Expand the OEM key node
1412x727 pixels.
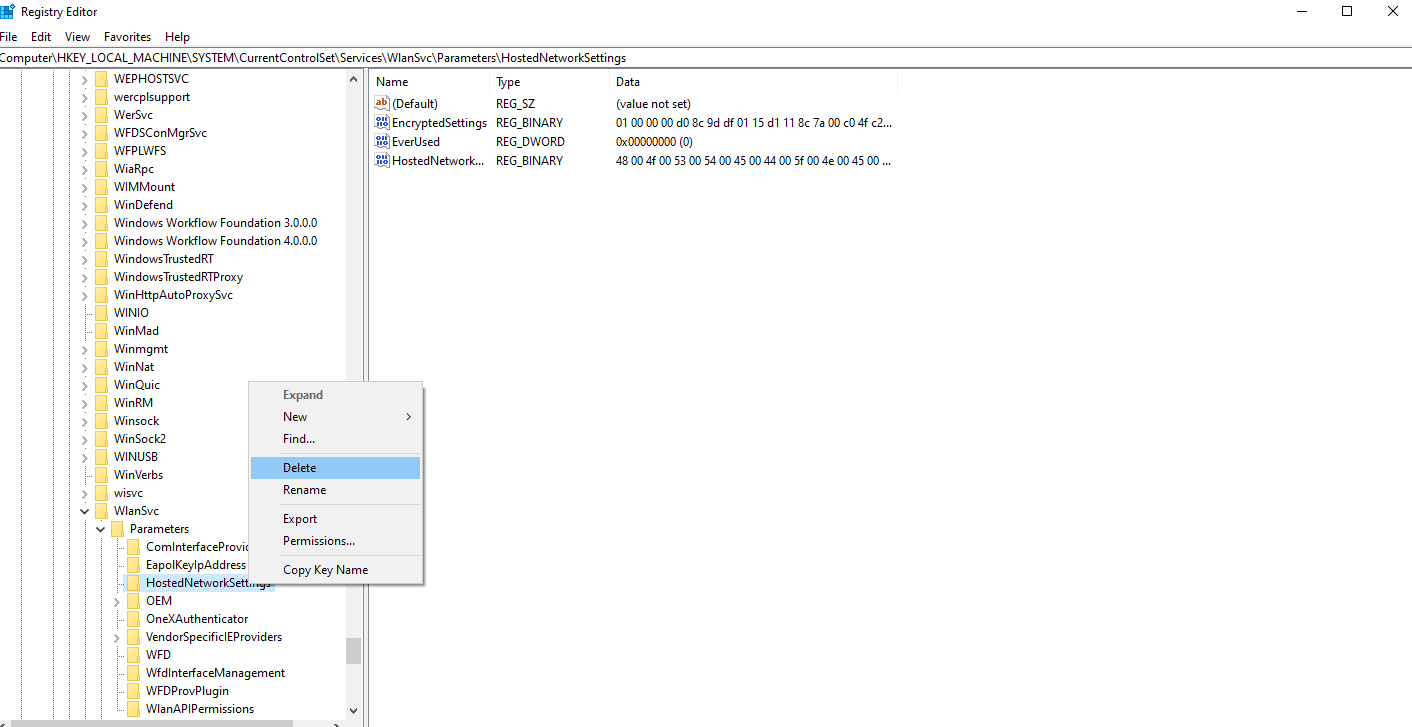click(x=117, y=600)
